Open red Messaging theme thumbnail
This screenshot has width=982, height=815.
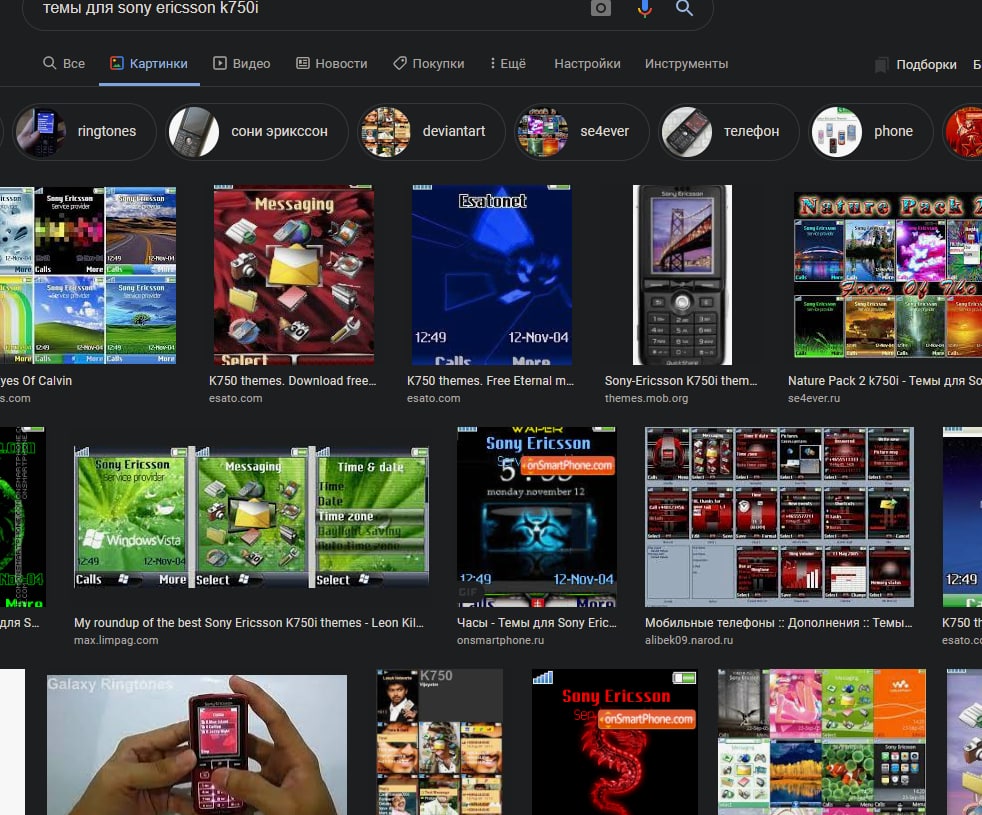tap(294, 274)
